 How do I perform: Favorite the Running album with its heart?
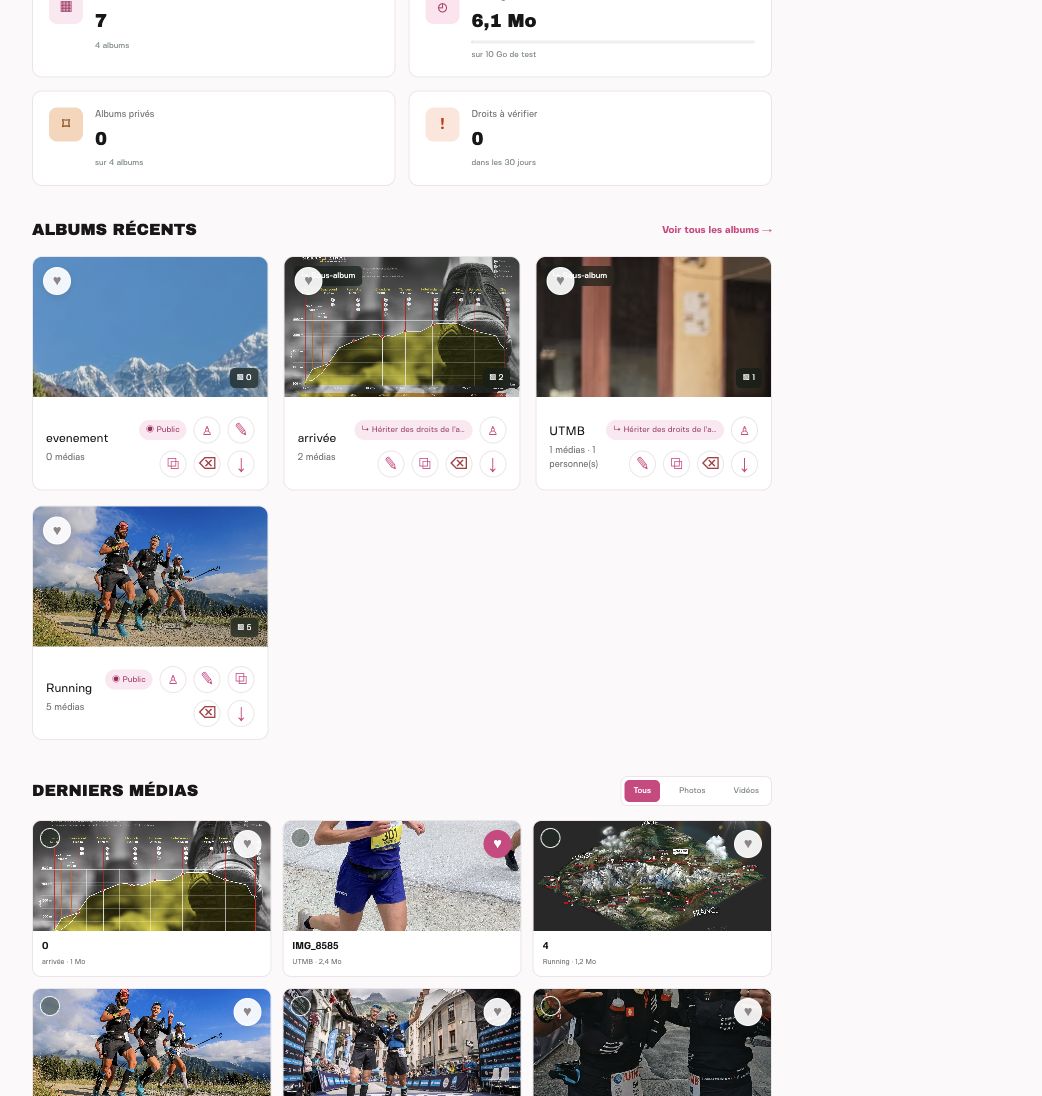[x=57, y=531]
